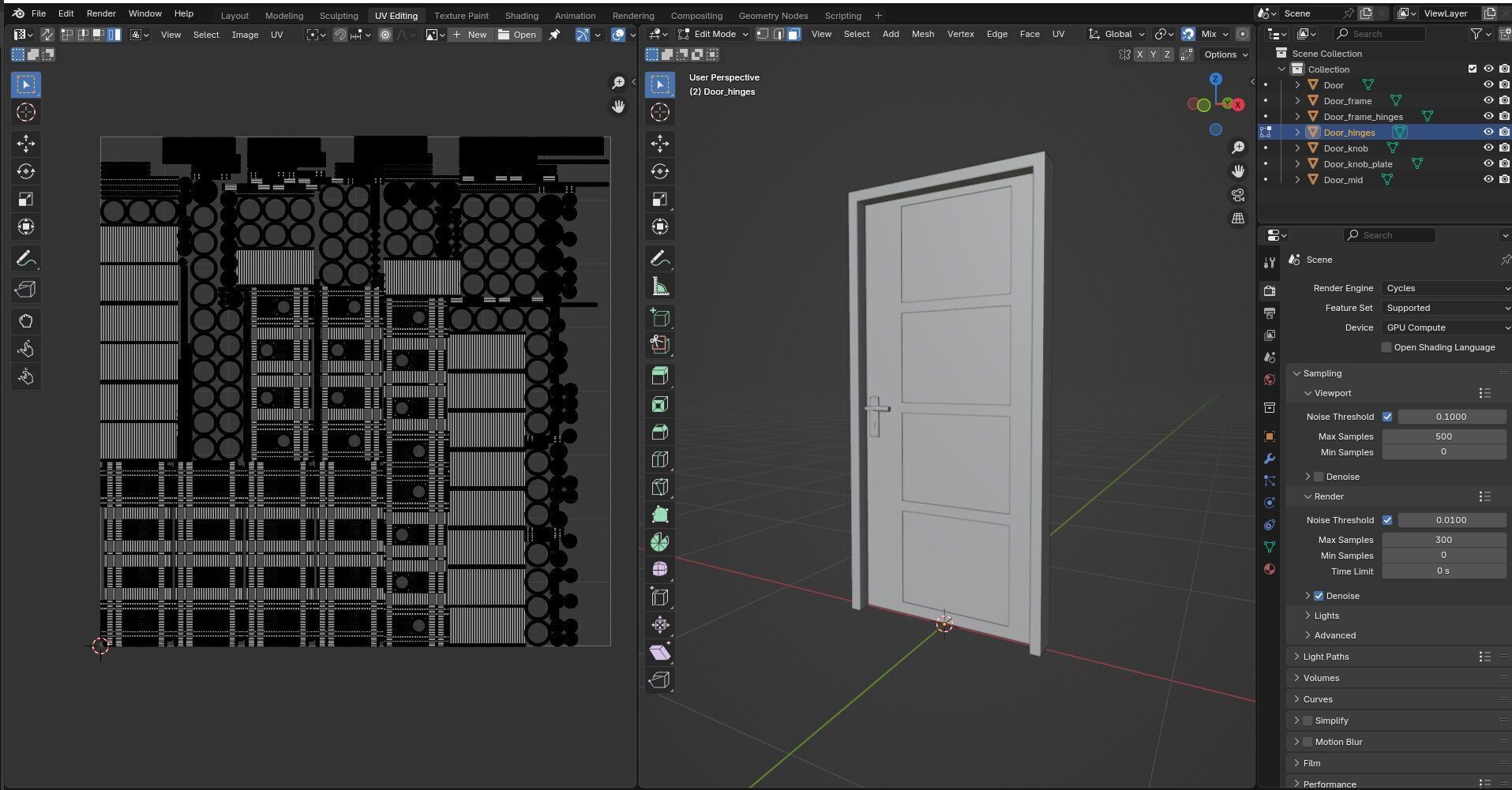Open Device dropdown GPU Compute
The height and width of the screenshot is (790, 1512).
click(1446, 328)
